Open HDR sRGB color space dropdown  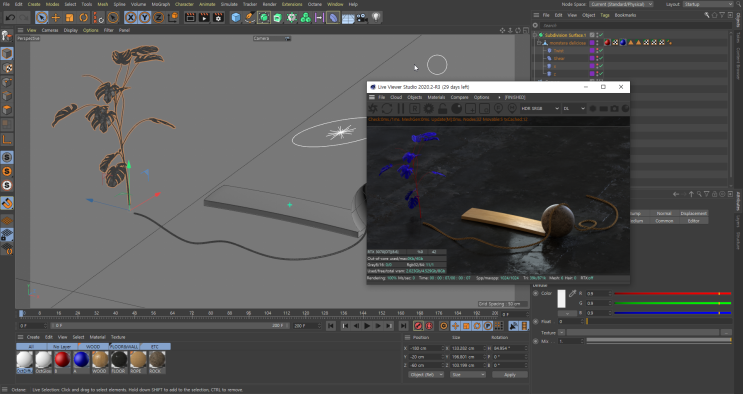[x=540, y=109]
